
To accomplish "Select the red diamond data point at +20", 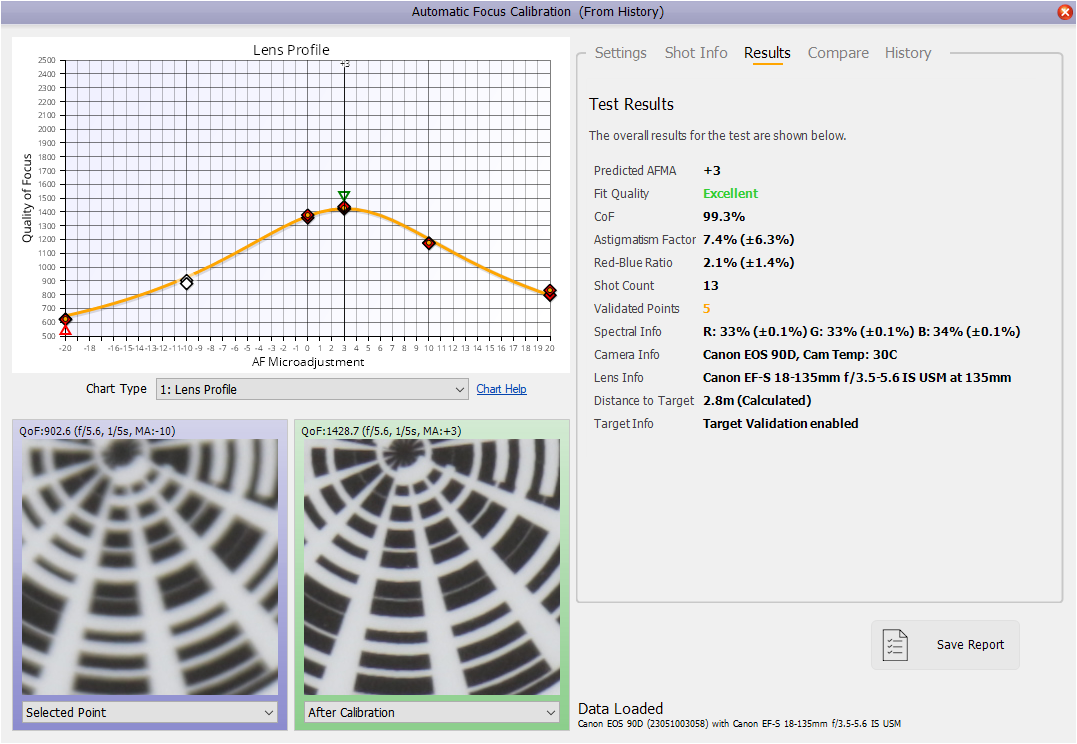I will coord(549,292).
